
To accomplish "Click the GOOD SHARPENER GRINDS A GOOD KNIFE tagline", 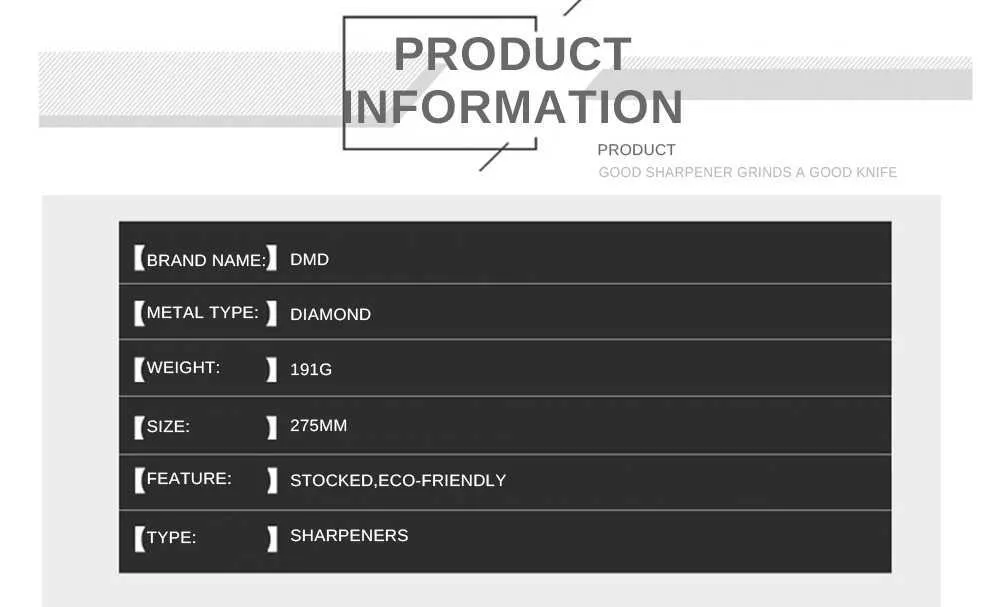I will pos(747,172).
